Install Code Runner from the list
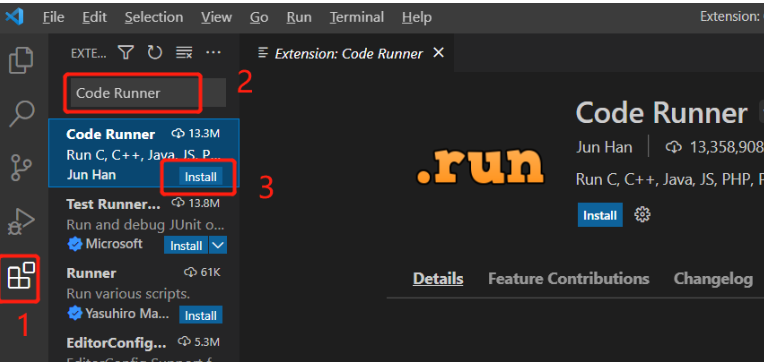Image resolution: width=764 pixels, height=364 pixels. [201, 177]
